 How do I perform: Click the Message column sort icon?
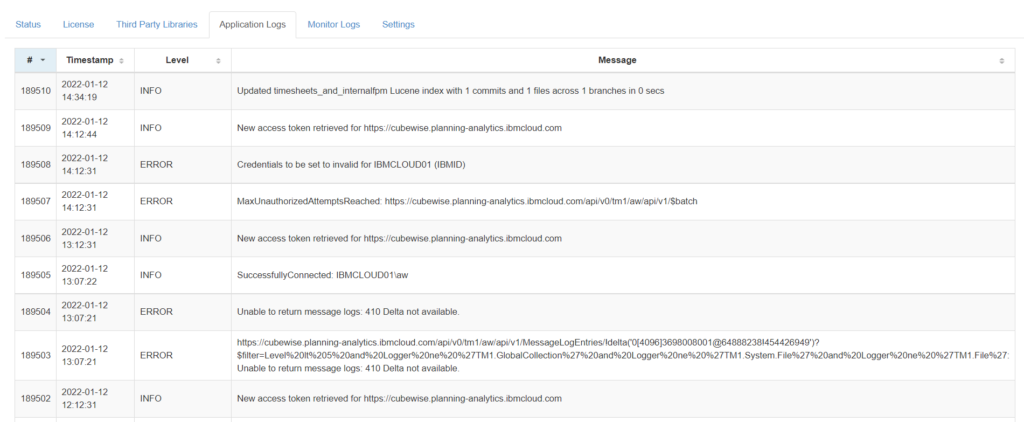click(1001, 61)
